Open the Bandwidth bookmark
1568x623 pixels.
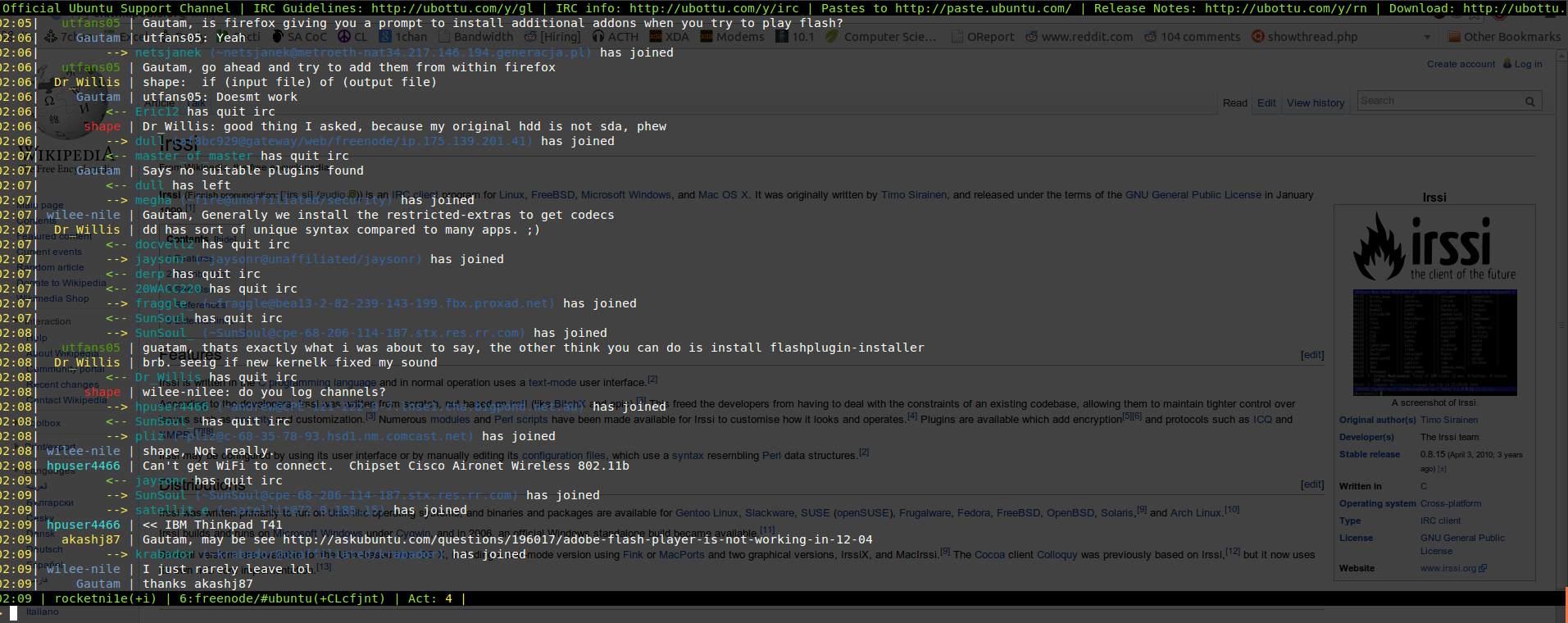[x=475, y=37]
